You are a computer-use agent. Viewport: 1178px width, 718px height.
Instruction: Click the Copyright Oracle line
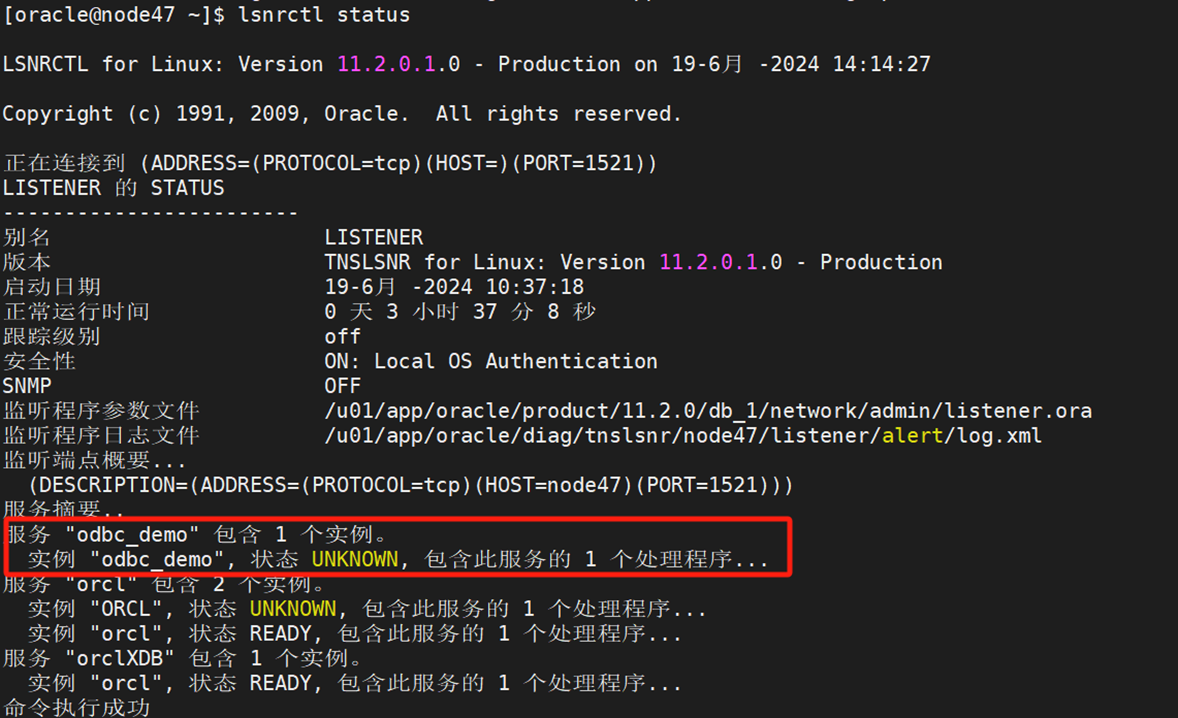pyautogui.click(x=341, y=114)
